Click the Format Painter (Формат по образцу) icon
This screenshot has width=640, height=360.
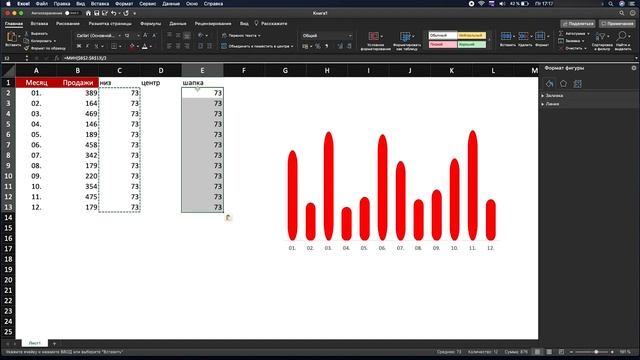click(27, 48)
